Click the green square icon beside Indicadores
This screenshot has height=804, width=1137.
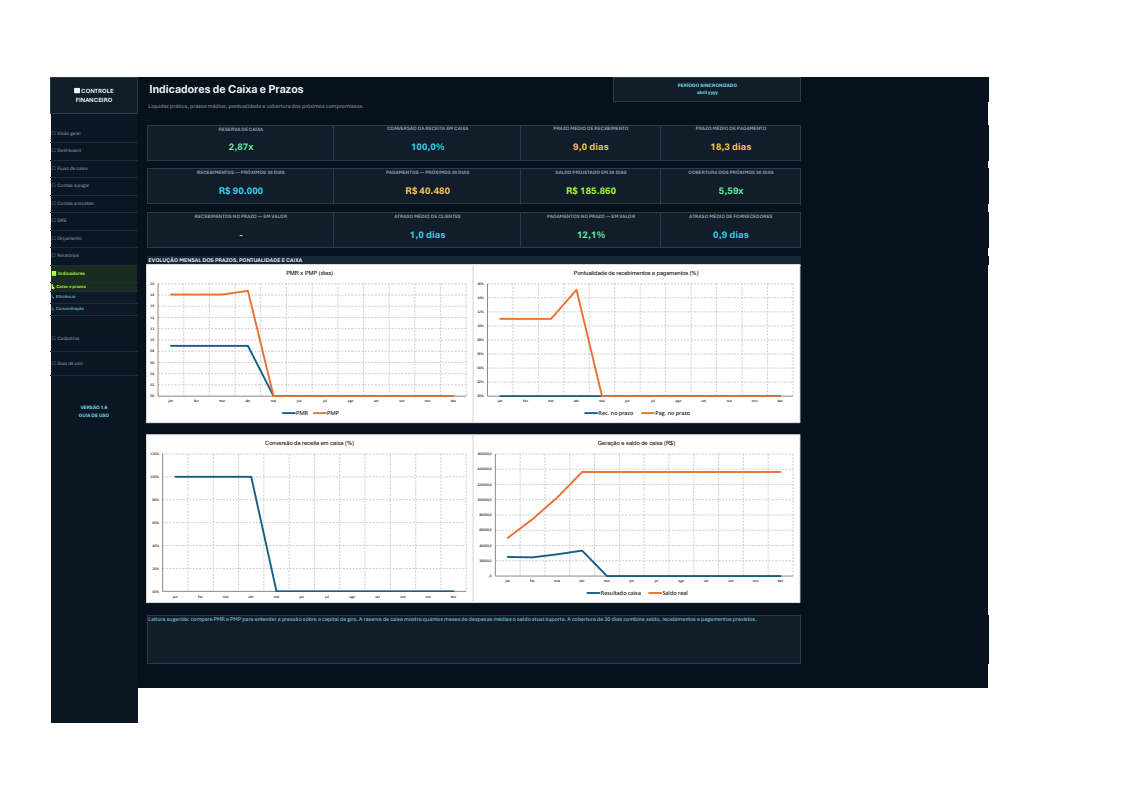(54, 274)
